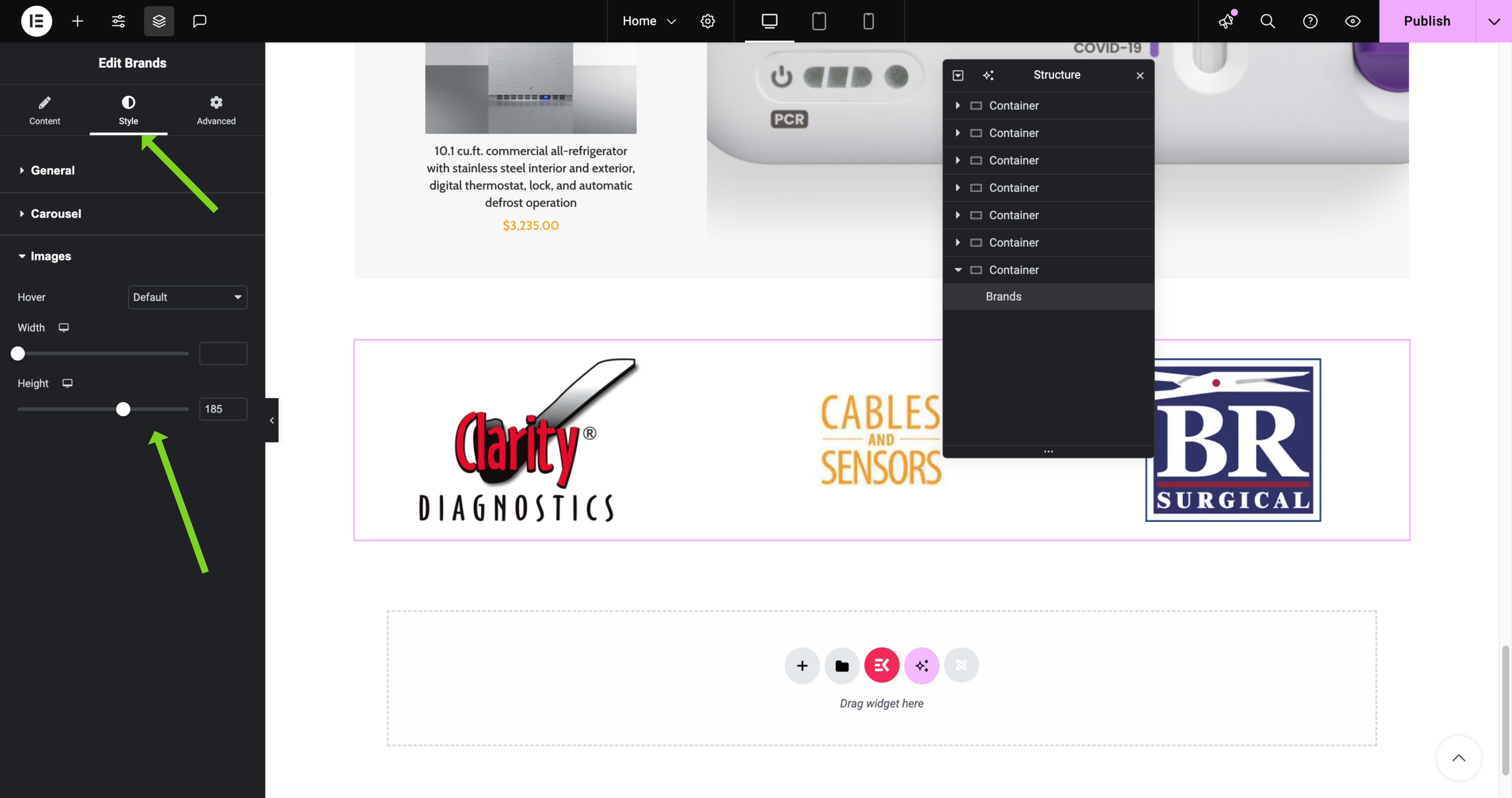Open the Elementor logo menu

click(x=36, y=21)
